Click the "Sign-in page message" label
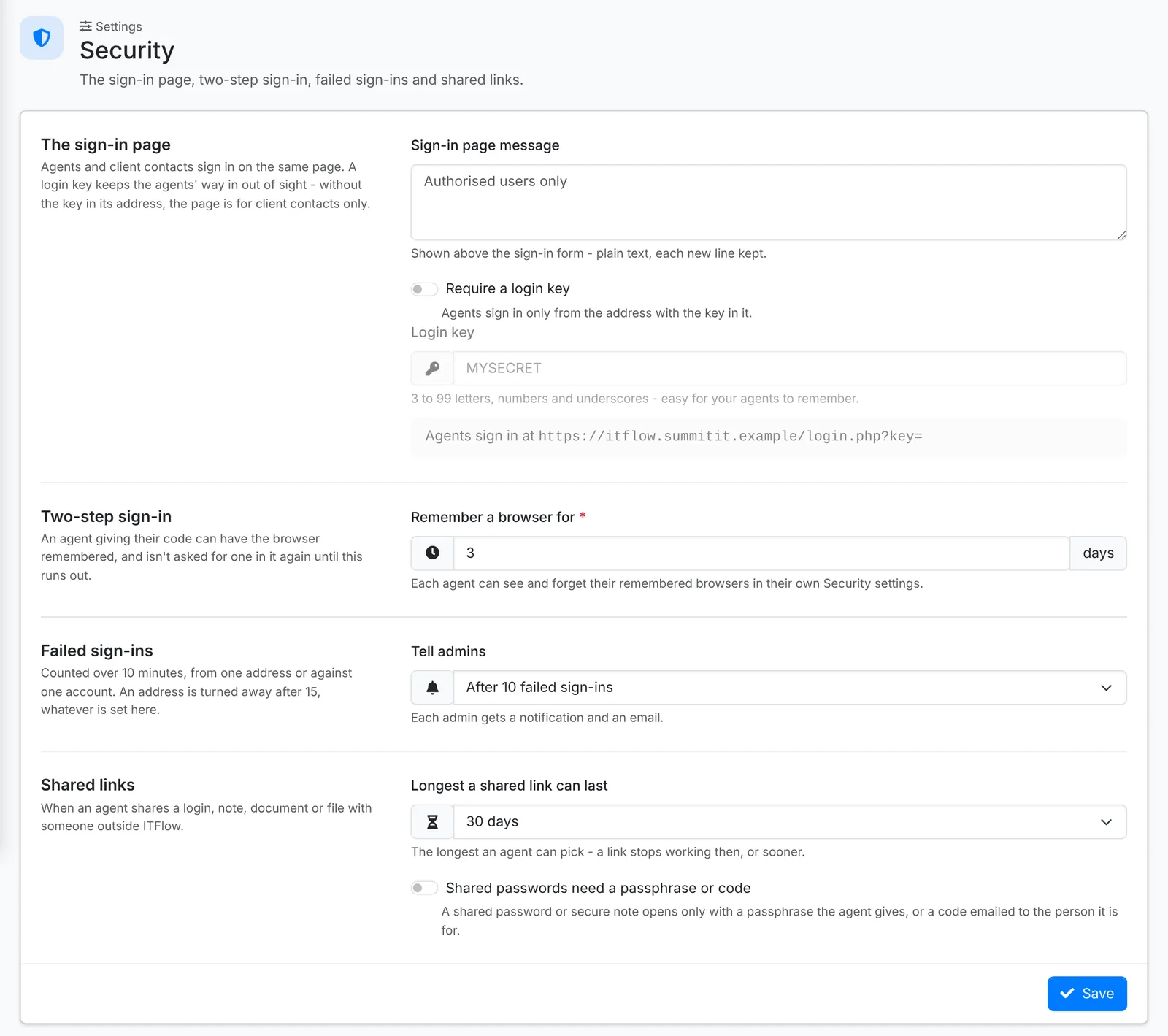This screenshot has height=1036, width=1168. point(485,145)
